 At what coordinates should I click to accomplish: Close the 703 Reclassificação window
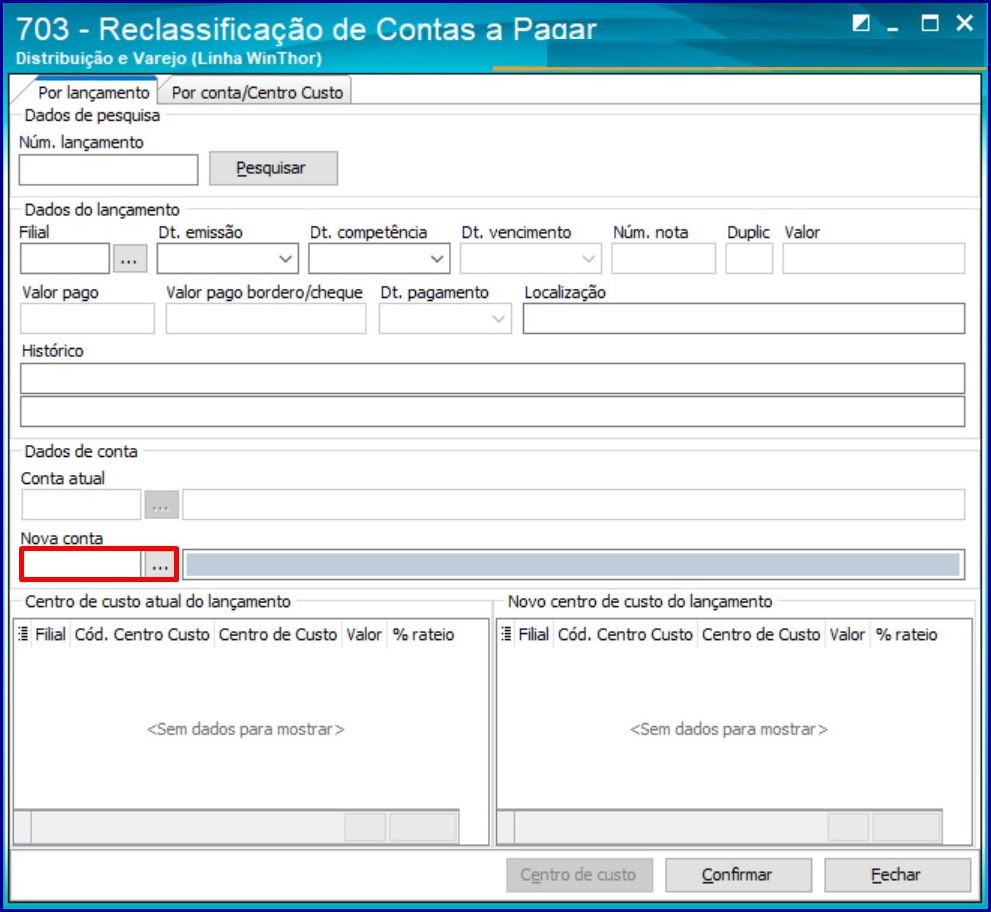964,23
